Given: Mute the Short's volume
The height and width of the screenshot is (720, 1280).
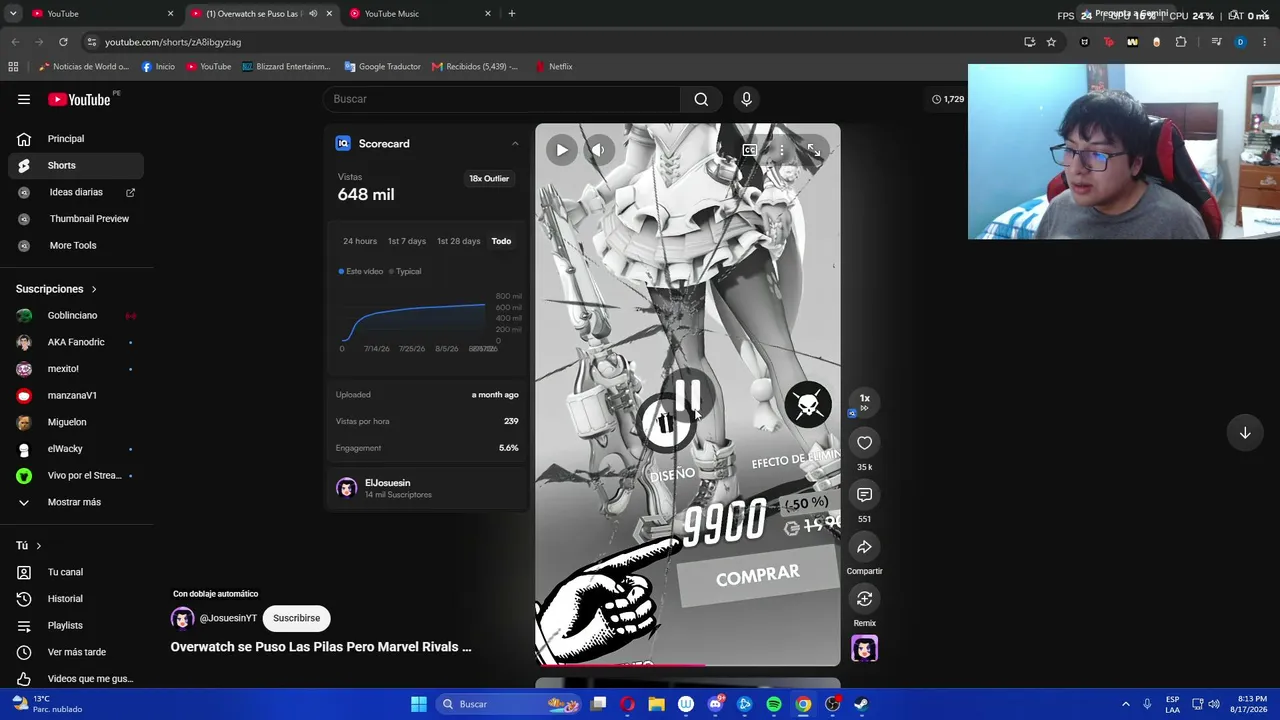Looking at the screenshot, I should 598,150.
